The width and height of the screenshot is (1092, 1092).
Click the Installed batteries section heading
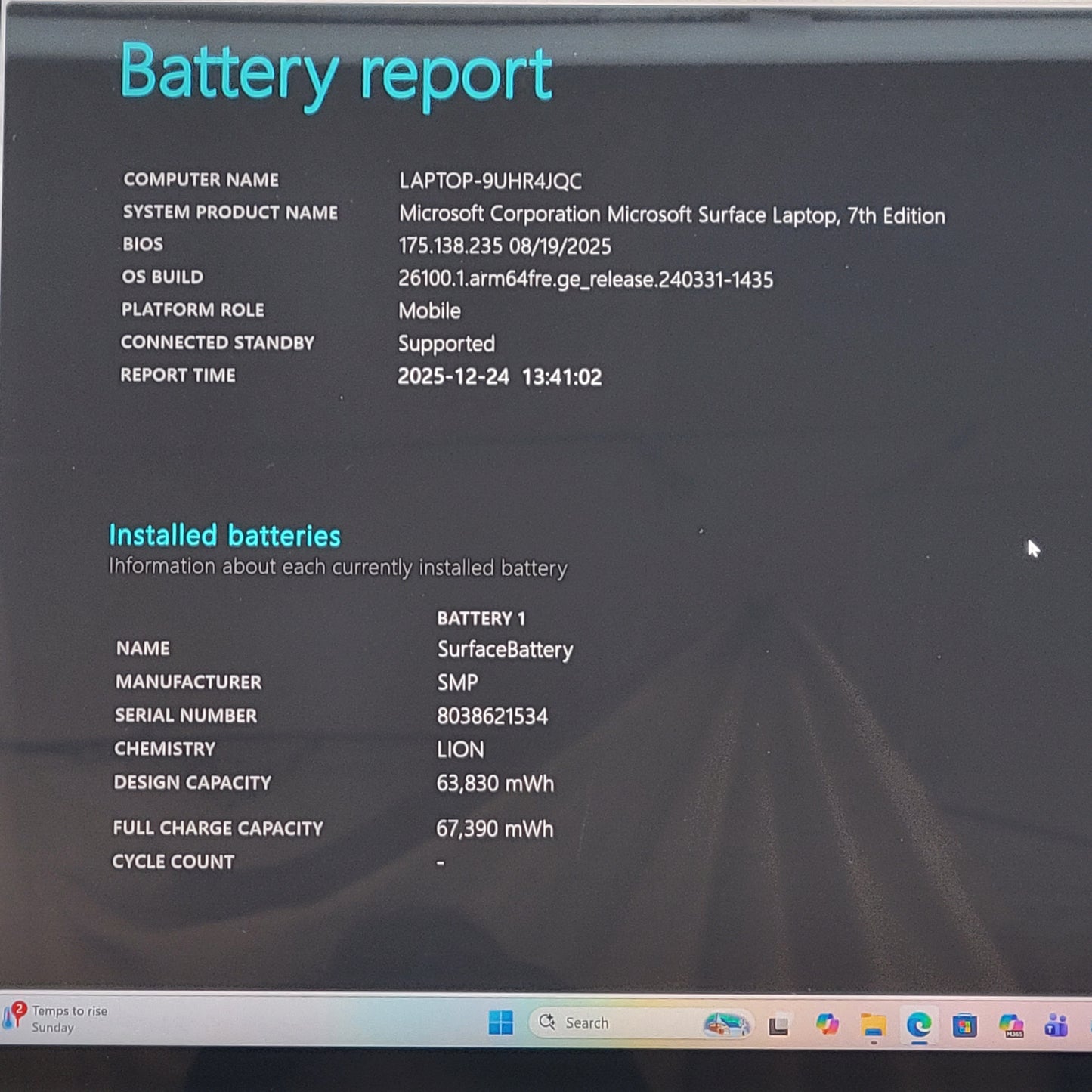(x=224, y=536)
